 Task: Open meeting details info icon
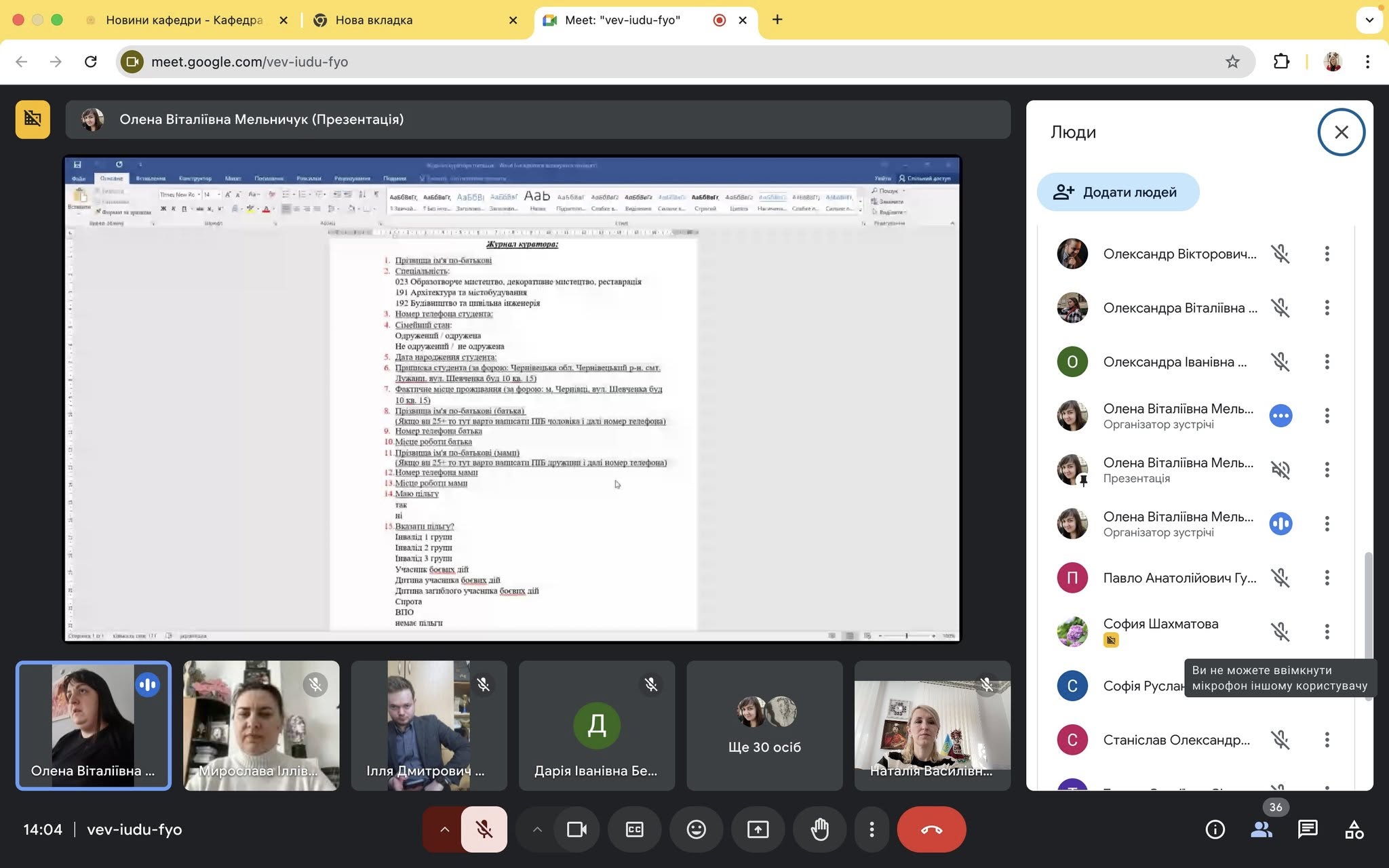coord(1215,829)
